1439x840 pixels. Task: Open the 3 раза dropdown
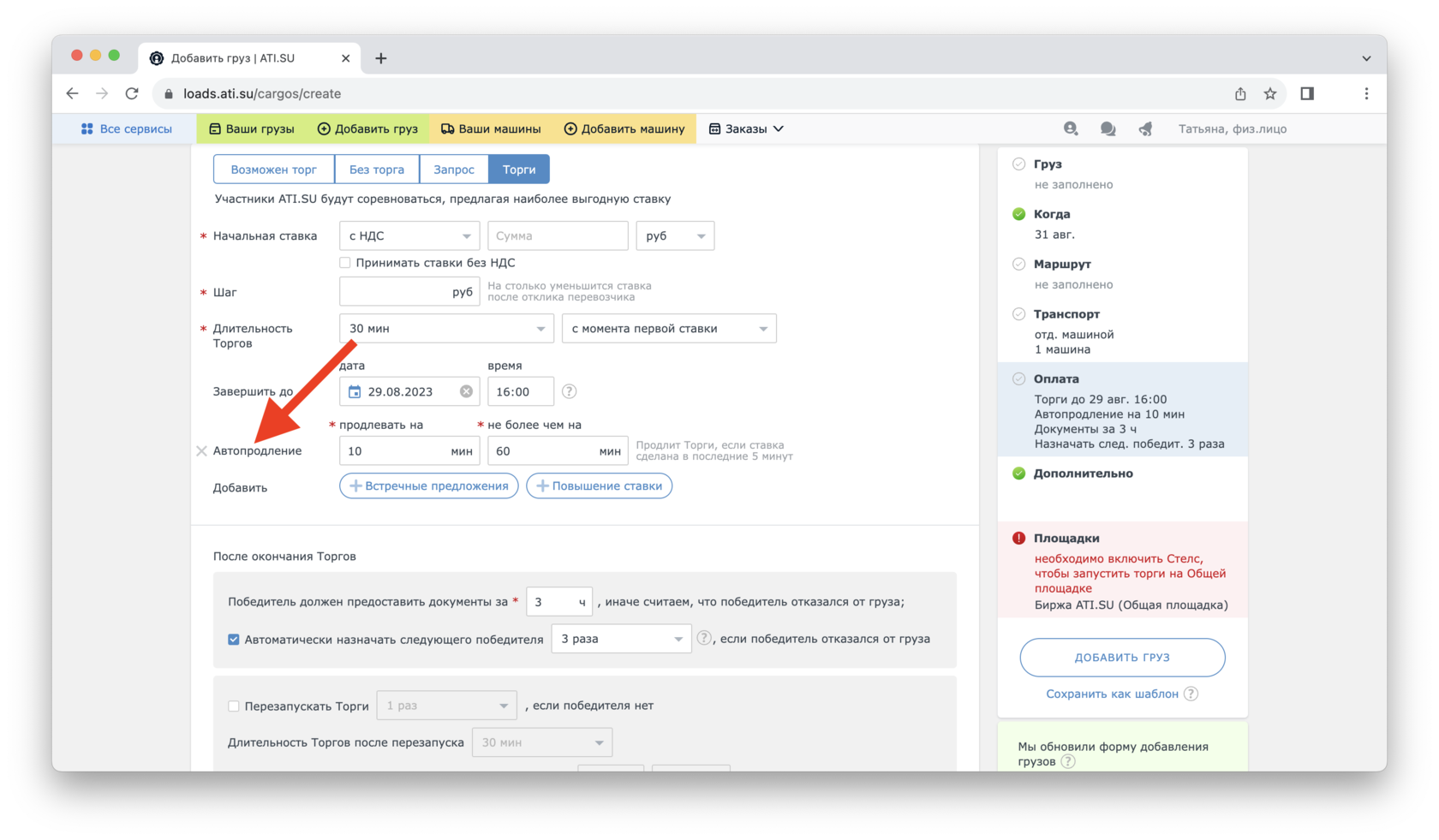621,639
